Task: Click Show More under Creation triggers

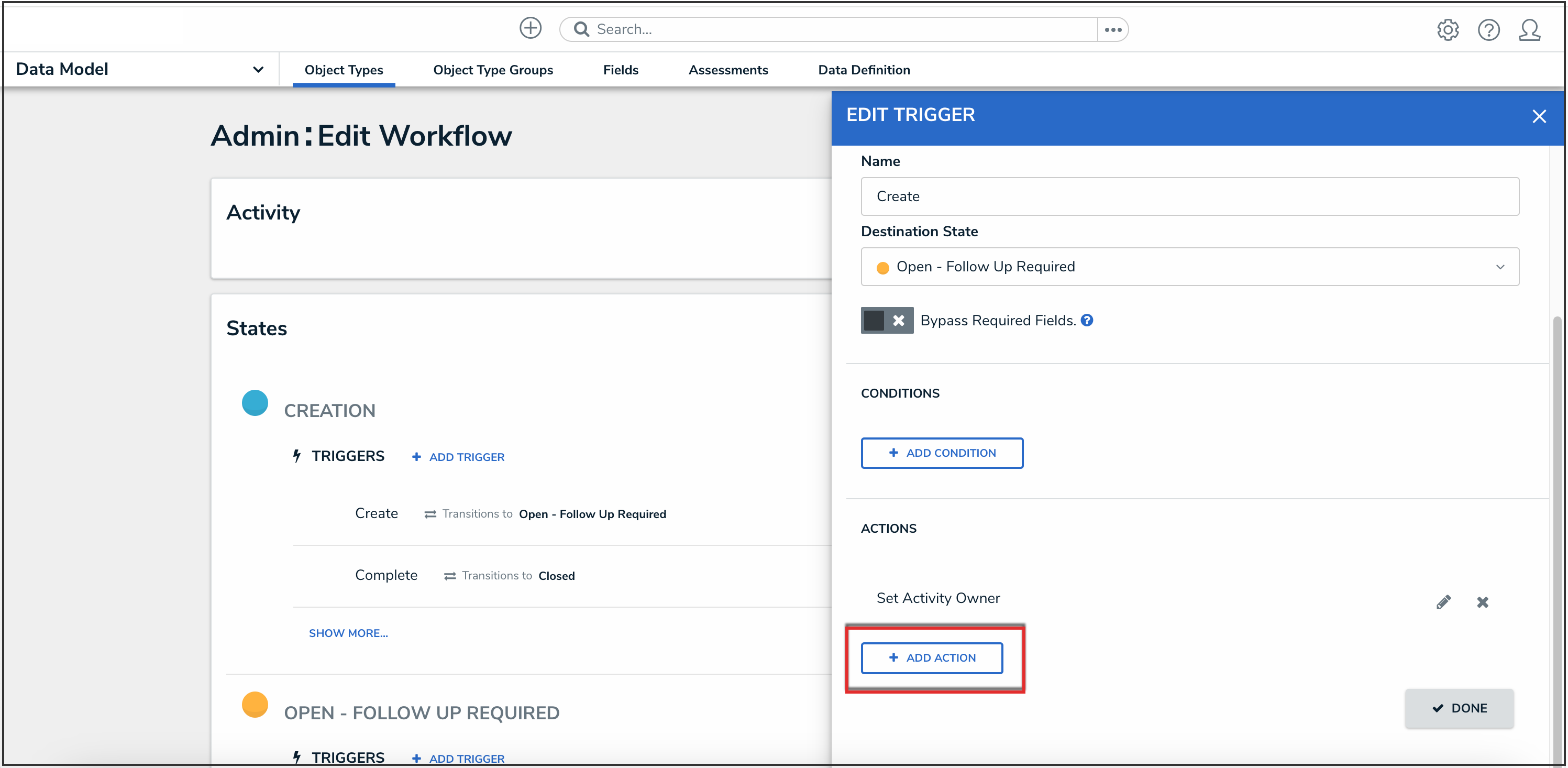Action: [x=348, y=633]
